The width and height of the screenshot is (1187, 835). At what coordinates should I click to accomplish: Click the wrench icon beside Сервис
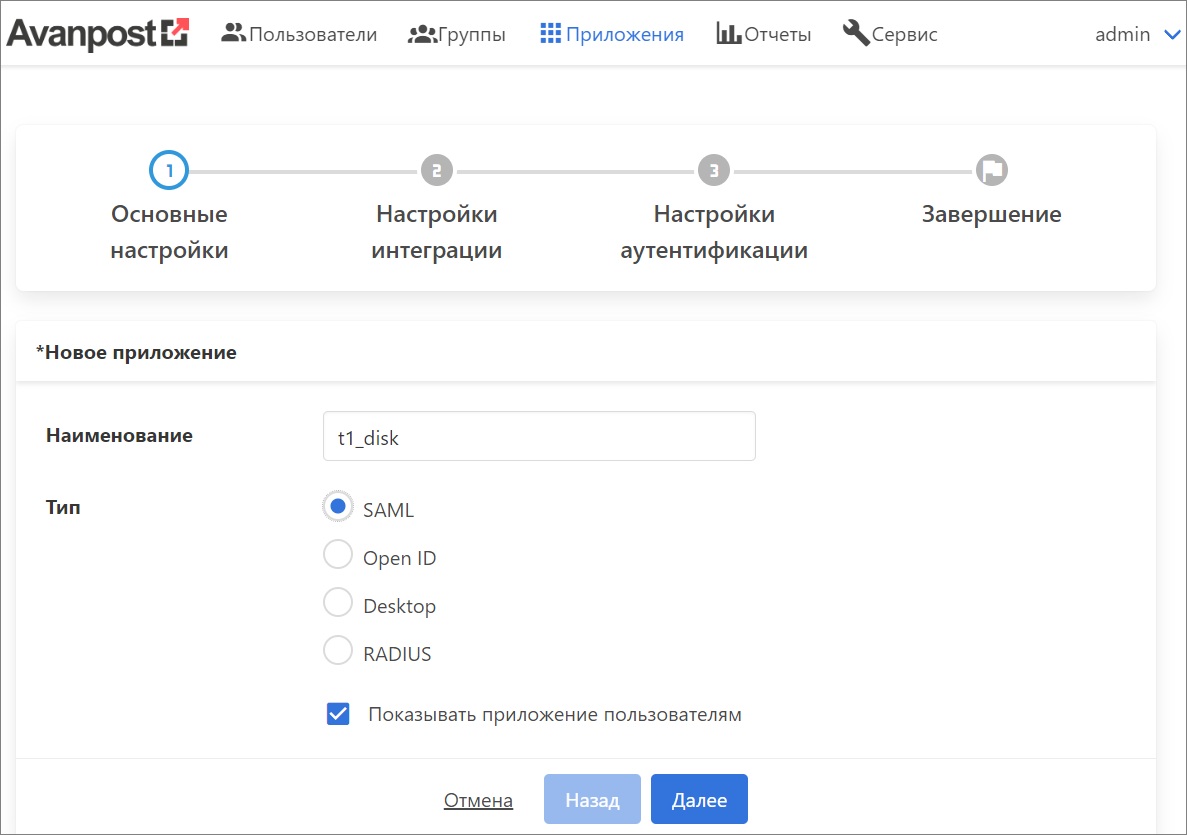point(855,33)
